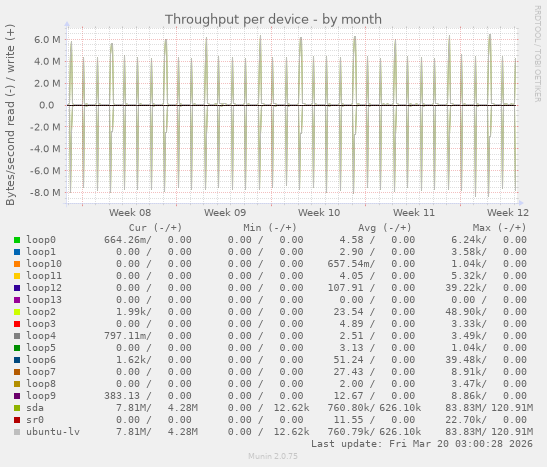The width and height of the screenshot is (547, 467).
Task: Click the Min (-/+) column header
Action: coord(270,228)
